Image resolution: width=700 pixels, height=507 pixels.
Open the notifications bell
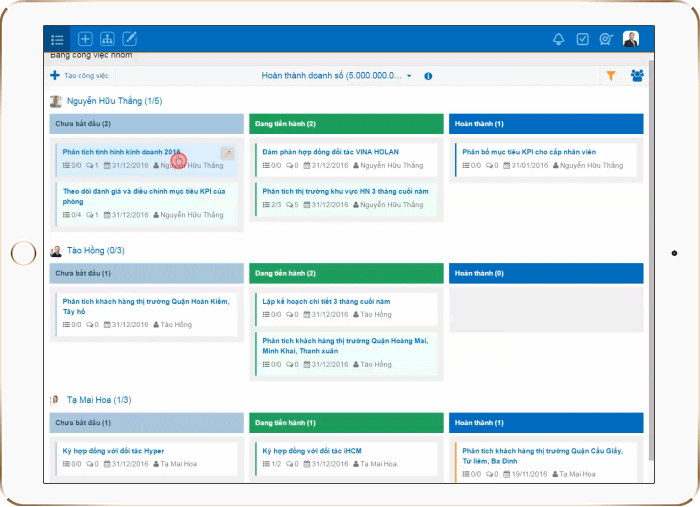[x=559, y=39]
